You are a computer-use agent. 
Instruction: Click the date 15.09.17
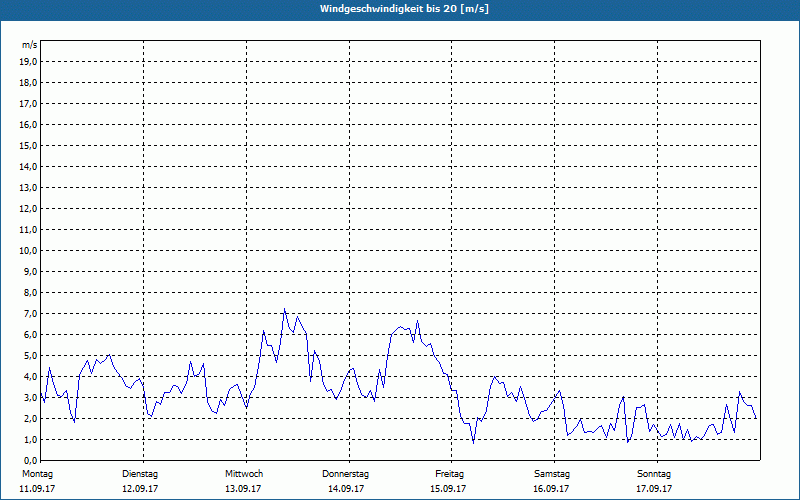tap(448, 489)
